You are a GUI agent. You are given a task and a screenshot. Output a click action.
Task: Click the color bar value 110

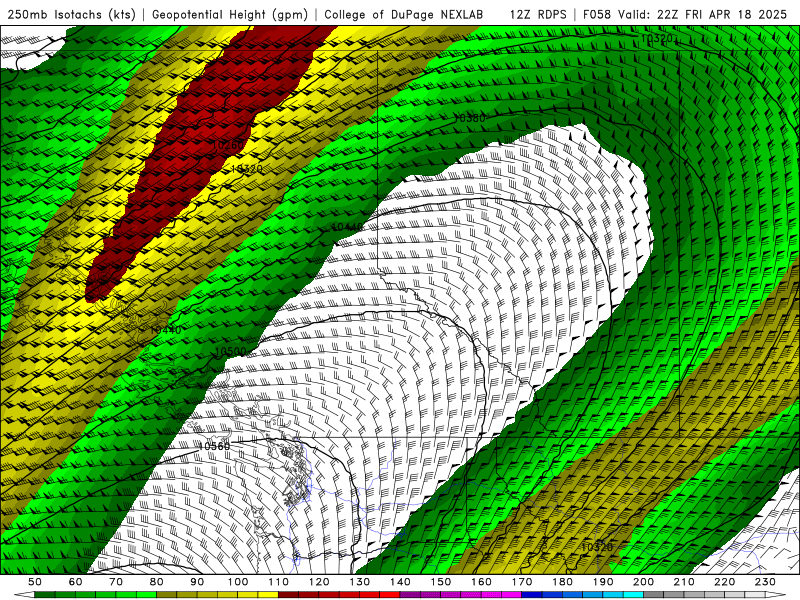click(x=279, y=582)
